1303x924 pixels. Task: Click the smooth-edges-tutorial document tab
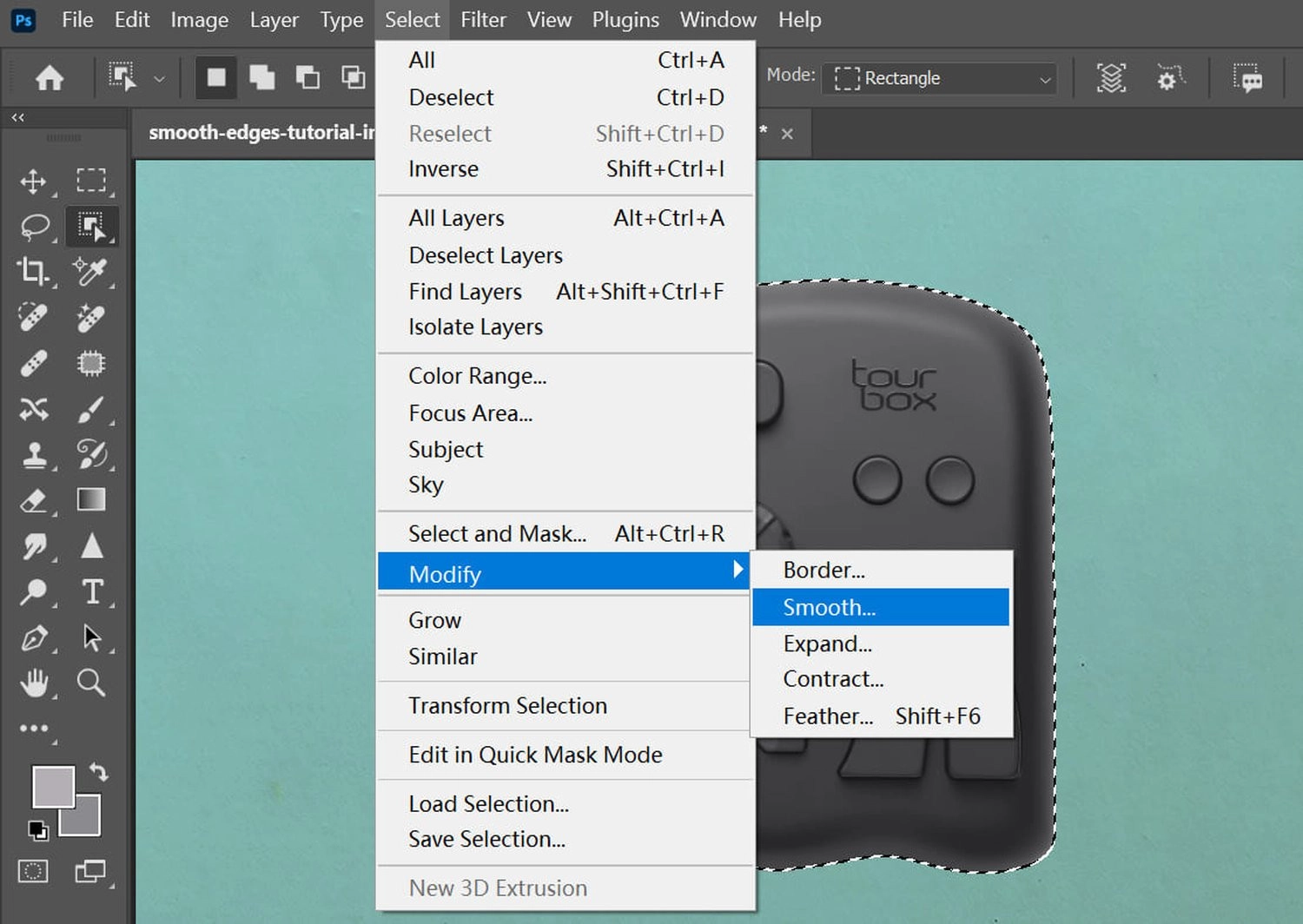(x=261, y=133)
